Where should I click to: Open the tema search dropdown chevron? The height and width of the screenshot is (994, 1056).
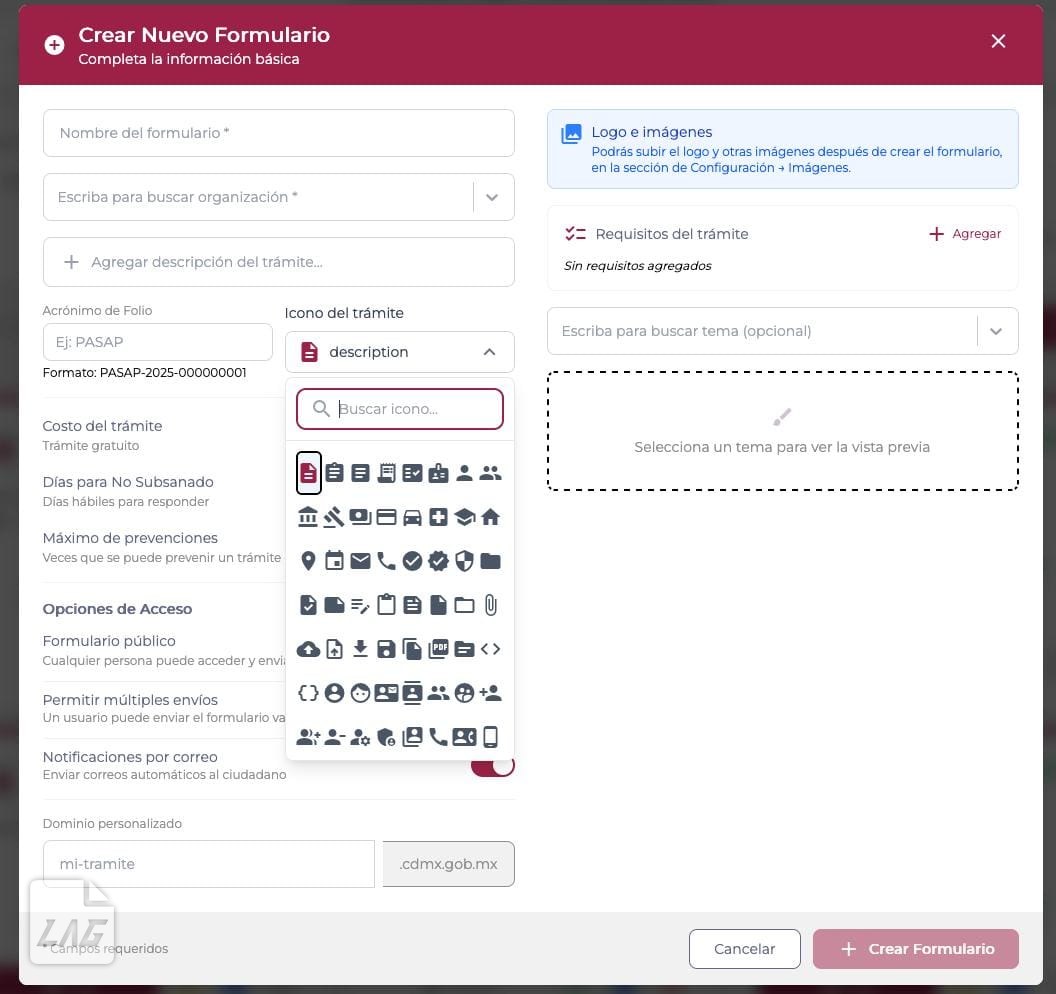(996, 331)
